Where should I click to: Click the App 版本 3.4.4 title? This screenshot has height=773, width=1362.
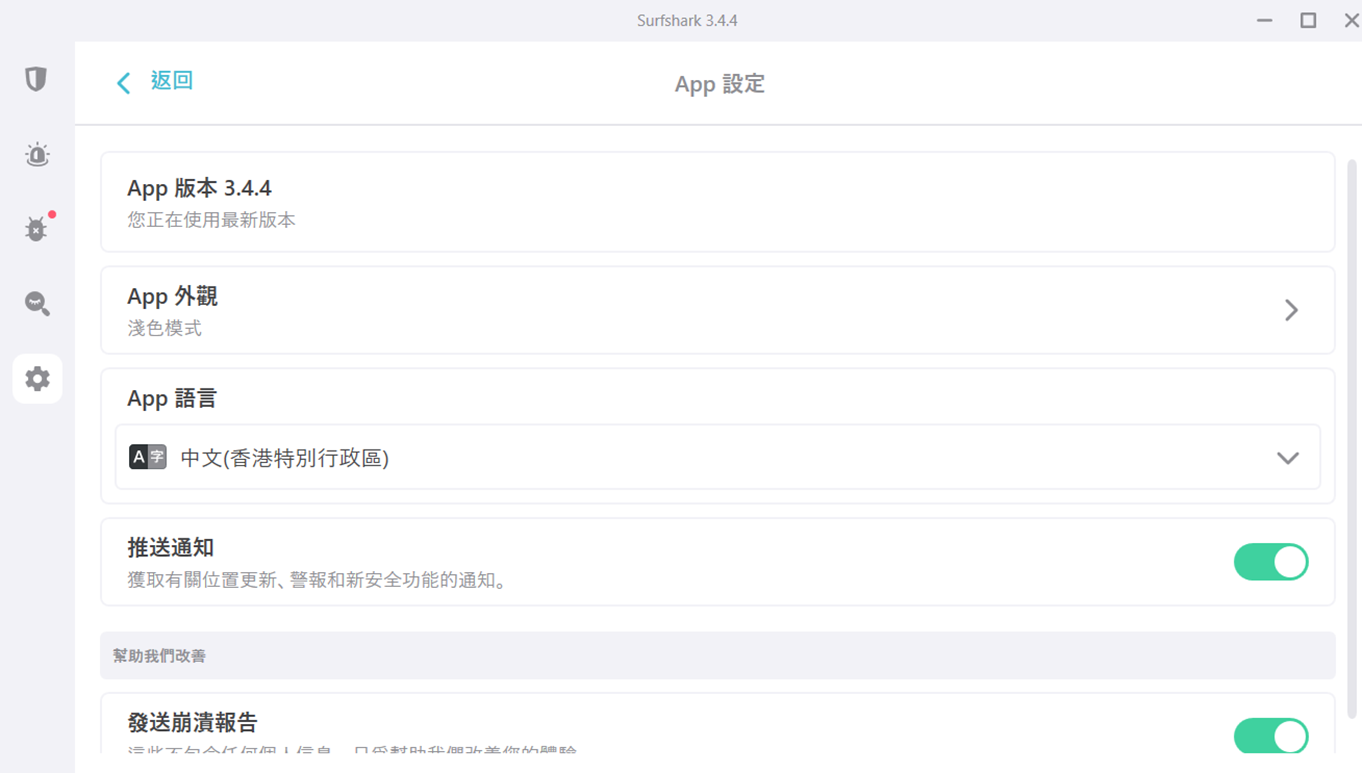point(199,188)
